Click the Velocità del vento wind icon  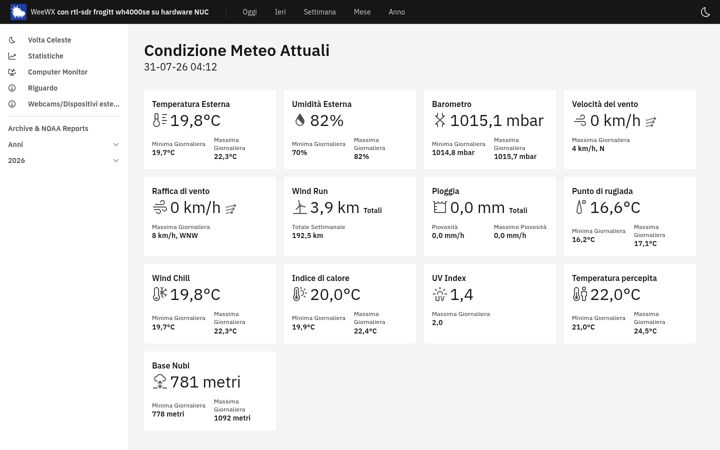[580, 120]
